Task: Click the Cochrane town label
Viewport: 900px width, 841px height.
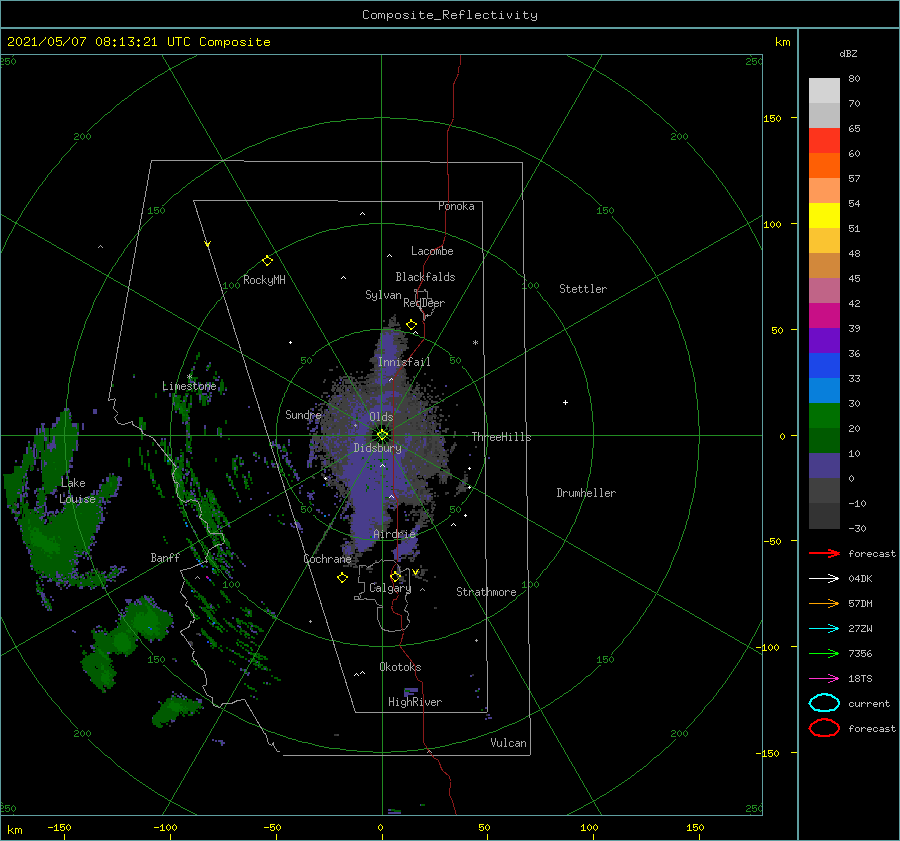Action: [x=327, y=559]
